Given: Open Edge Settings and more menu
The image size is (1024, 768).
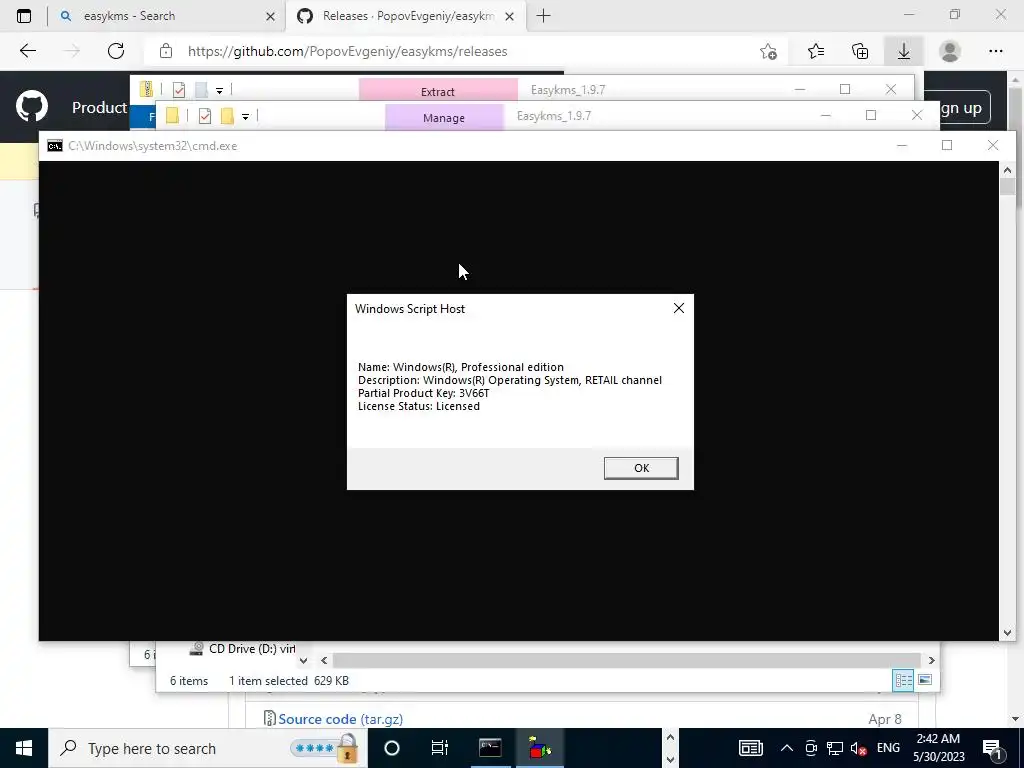Looking at the screenshot, I should [x=995, y=51].
